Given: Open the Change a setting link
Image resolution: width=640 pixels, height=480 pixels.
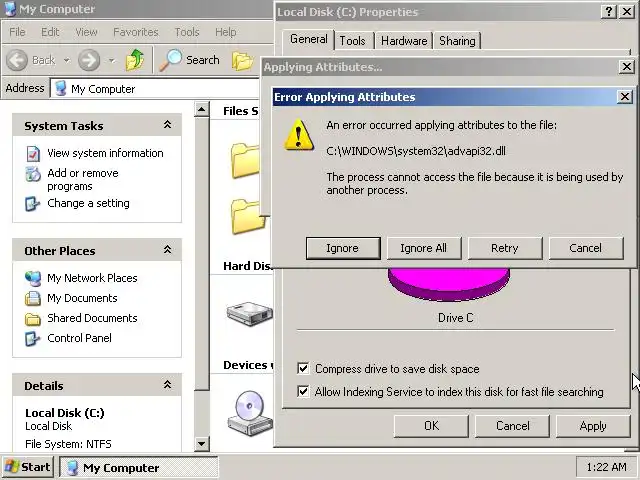Looking at the screenshot, I should [88, 203].
